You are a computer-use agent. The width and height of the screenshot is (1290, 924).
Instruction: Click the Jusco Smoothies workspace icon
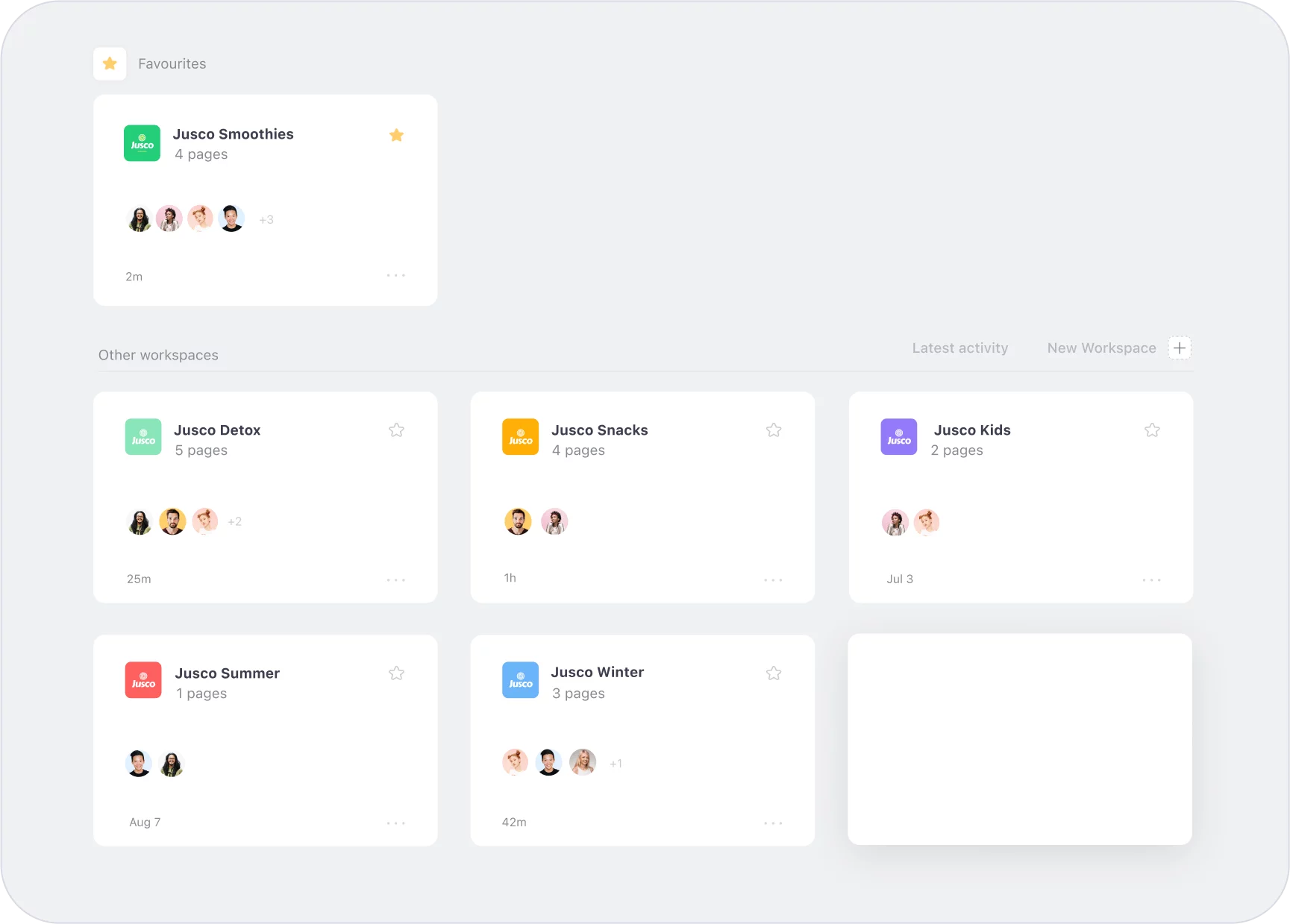click(142, 143)
